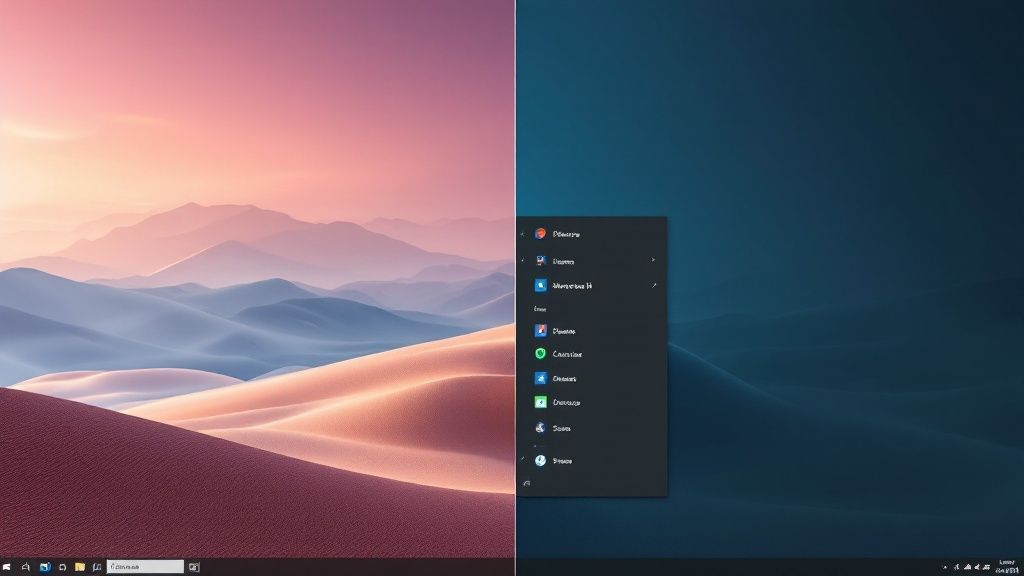
Task: Click the triangle-shaped system tray icon
Action: (968, 567)
